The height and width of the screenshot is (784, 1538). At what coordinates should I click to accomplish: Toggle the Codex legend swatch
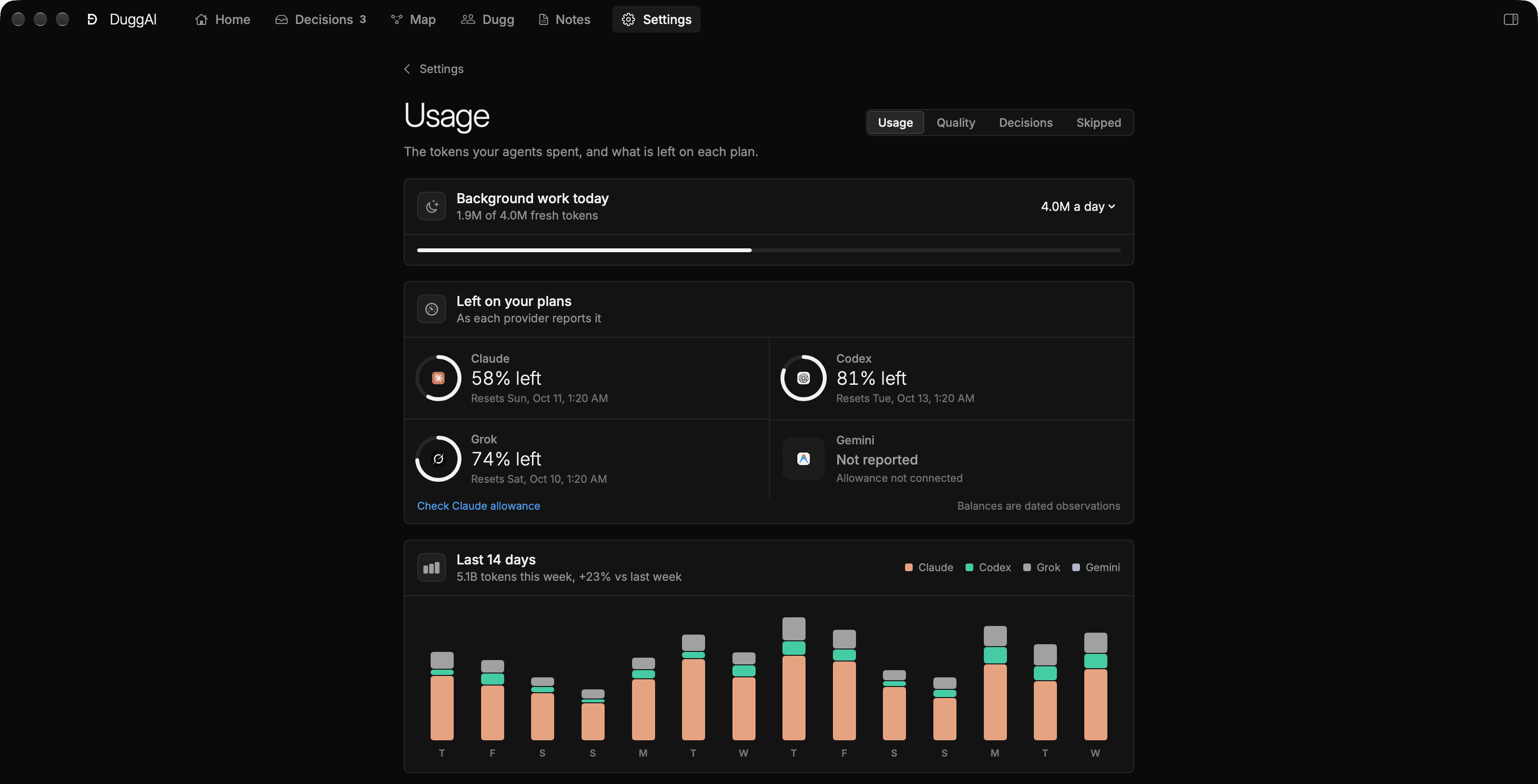click(x=969, y=567)
